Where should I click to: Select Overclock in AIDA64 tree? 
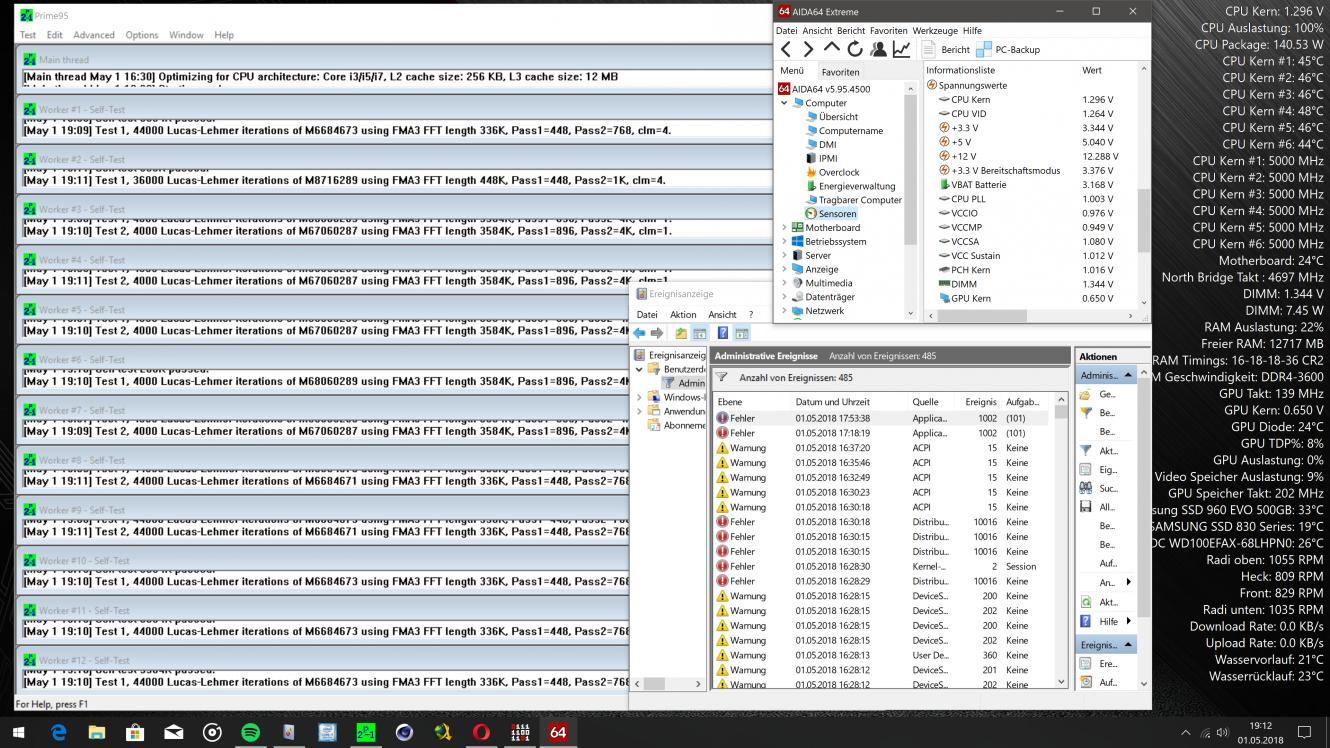click(x=831, y=172)
